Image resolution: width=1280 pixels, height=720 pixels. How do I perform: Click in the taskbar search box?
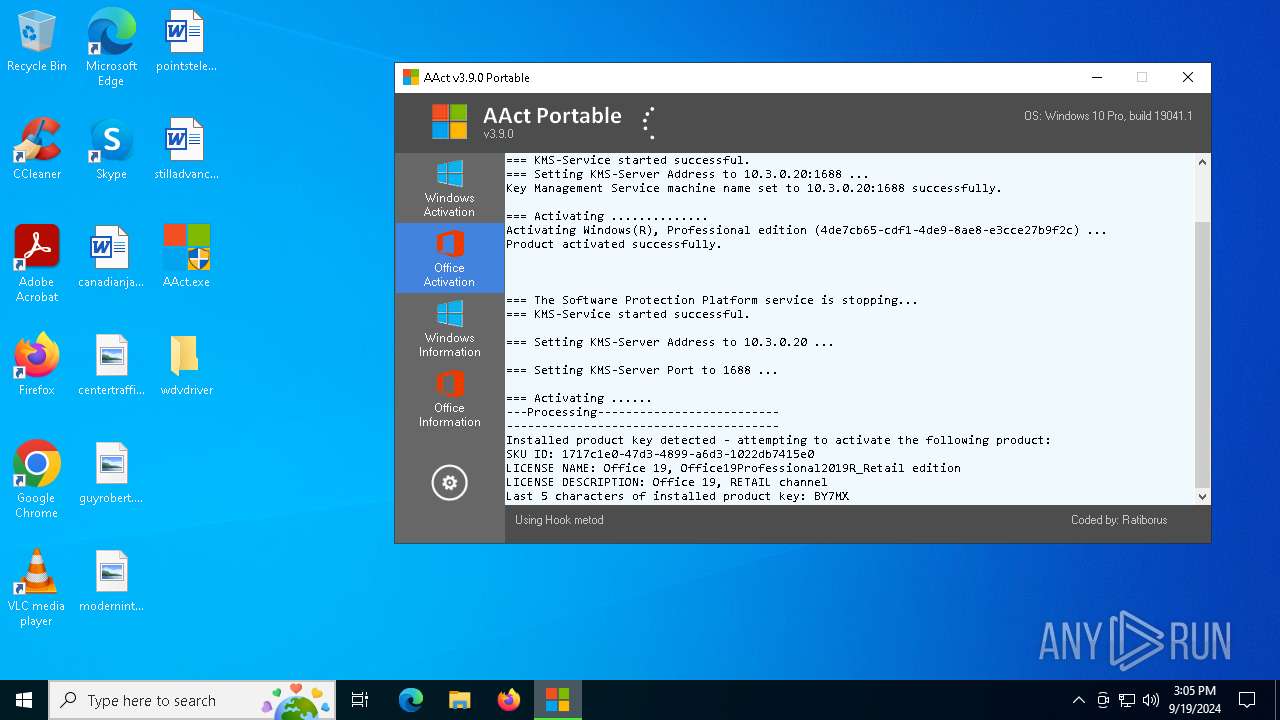192,700
